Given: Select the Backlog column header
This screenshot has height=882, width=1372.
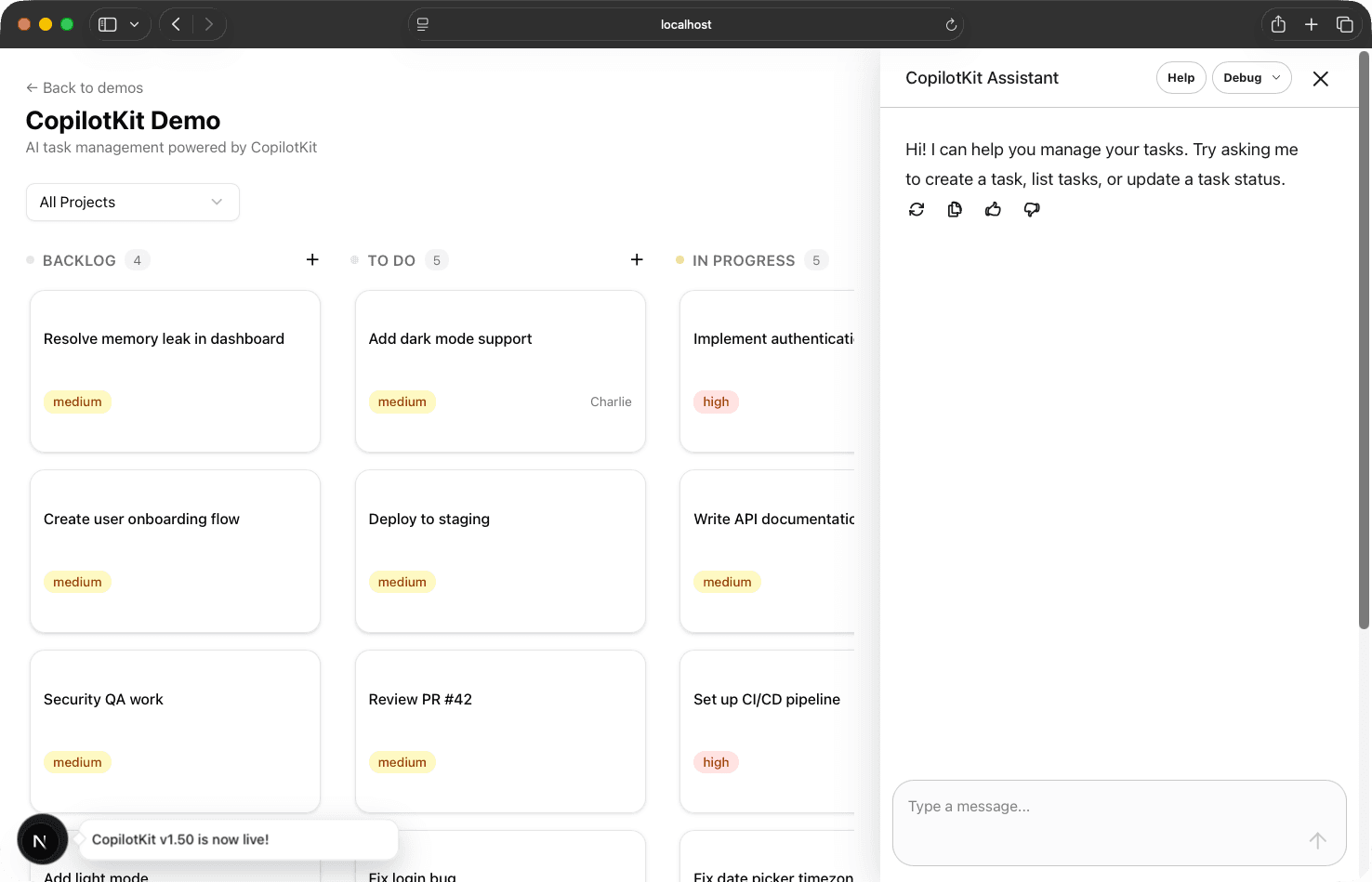Looking at the screenshot, I should [x=79, y=260].
